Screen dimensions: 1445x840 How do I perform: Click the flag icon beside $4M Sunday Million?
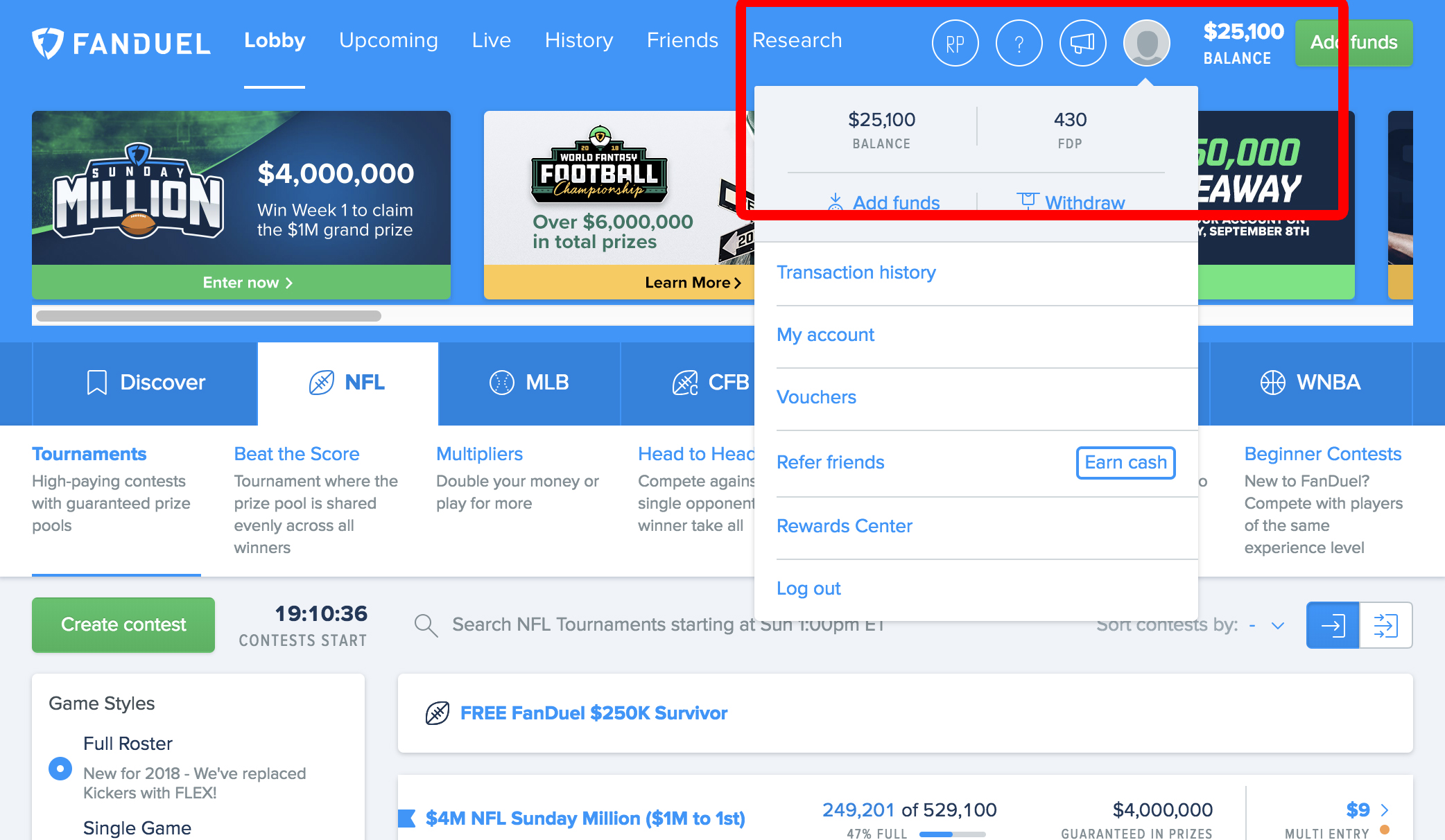407,819
